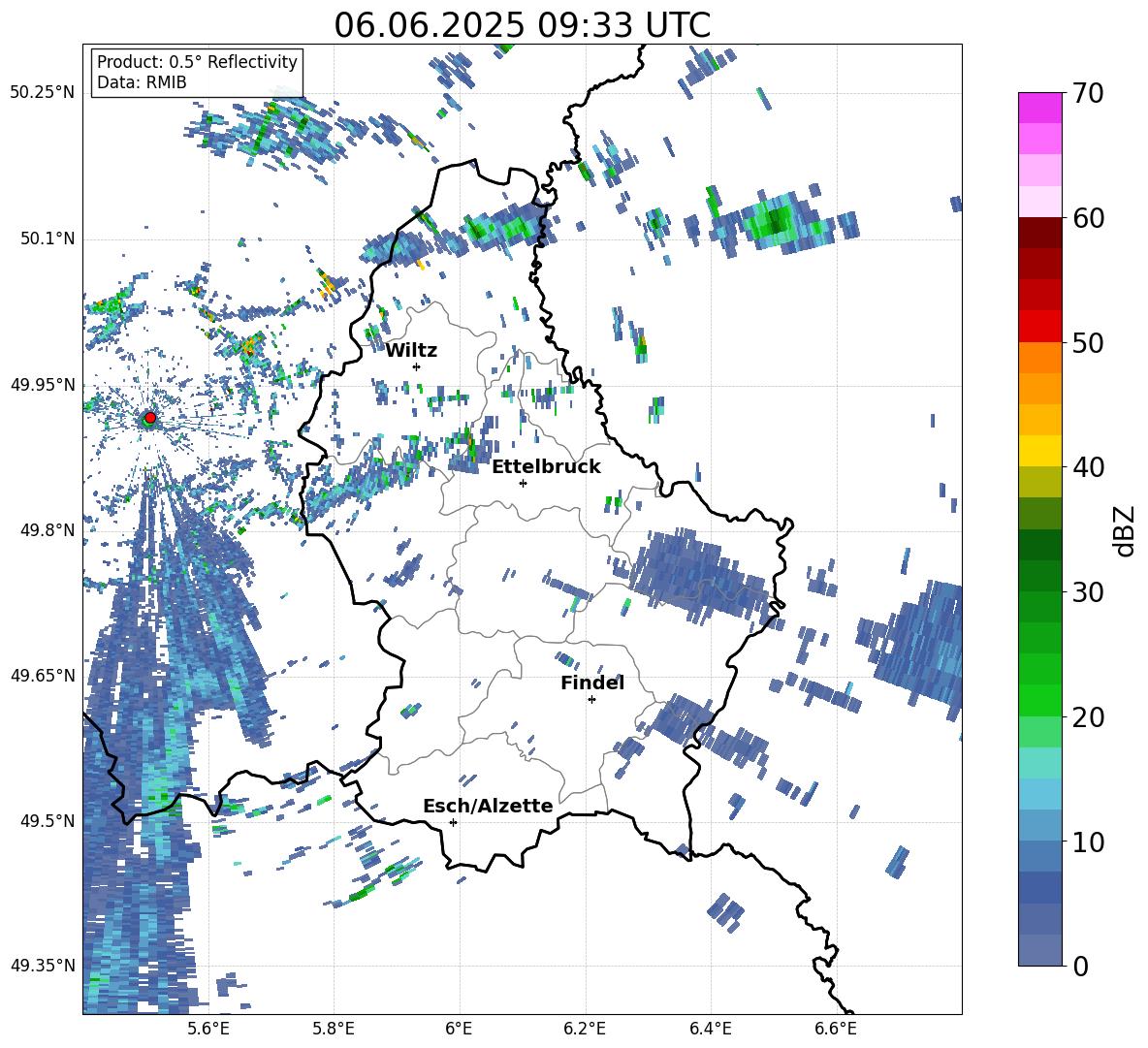
Task: Click the red radar site marker
Action: click(x=150, y=417)
